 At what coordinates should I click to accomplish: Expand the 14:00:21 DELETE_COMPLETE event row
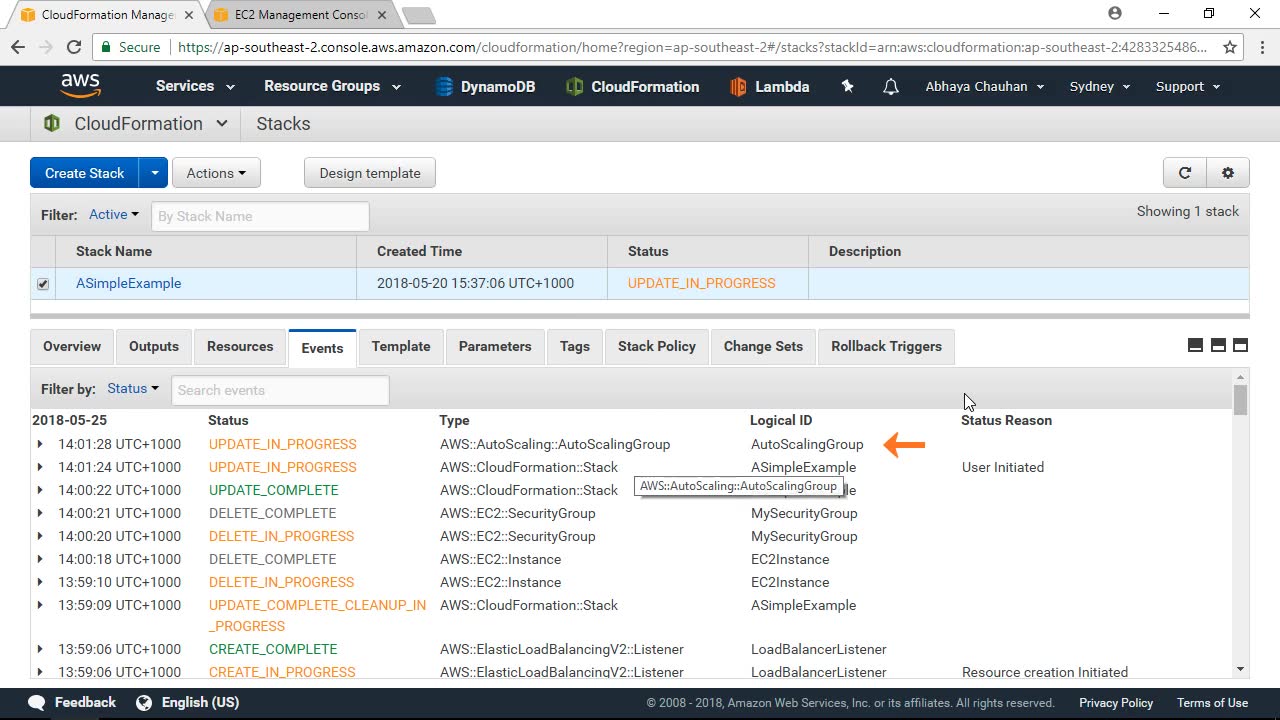[x=40, y=513]
